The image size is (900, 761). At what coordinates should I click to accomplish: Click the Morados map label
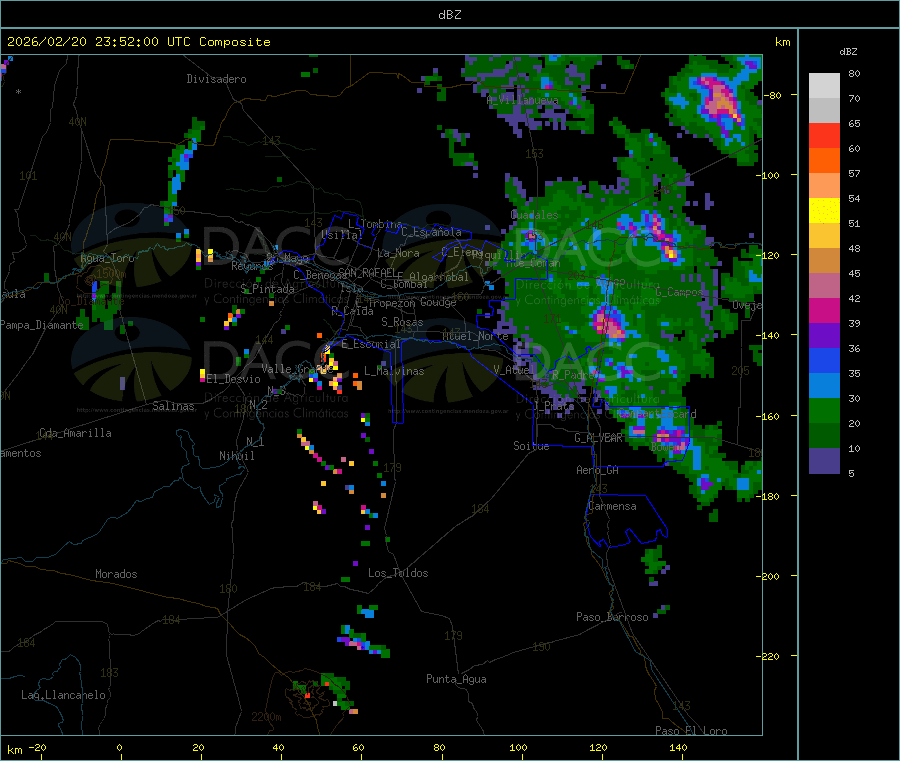pos(116,574)
